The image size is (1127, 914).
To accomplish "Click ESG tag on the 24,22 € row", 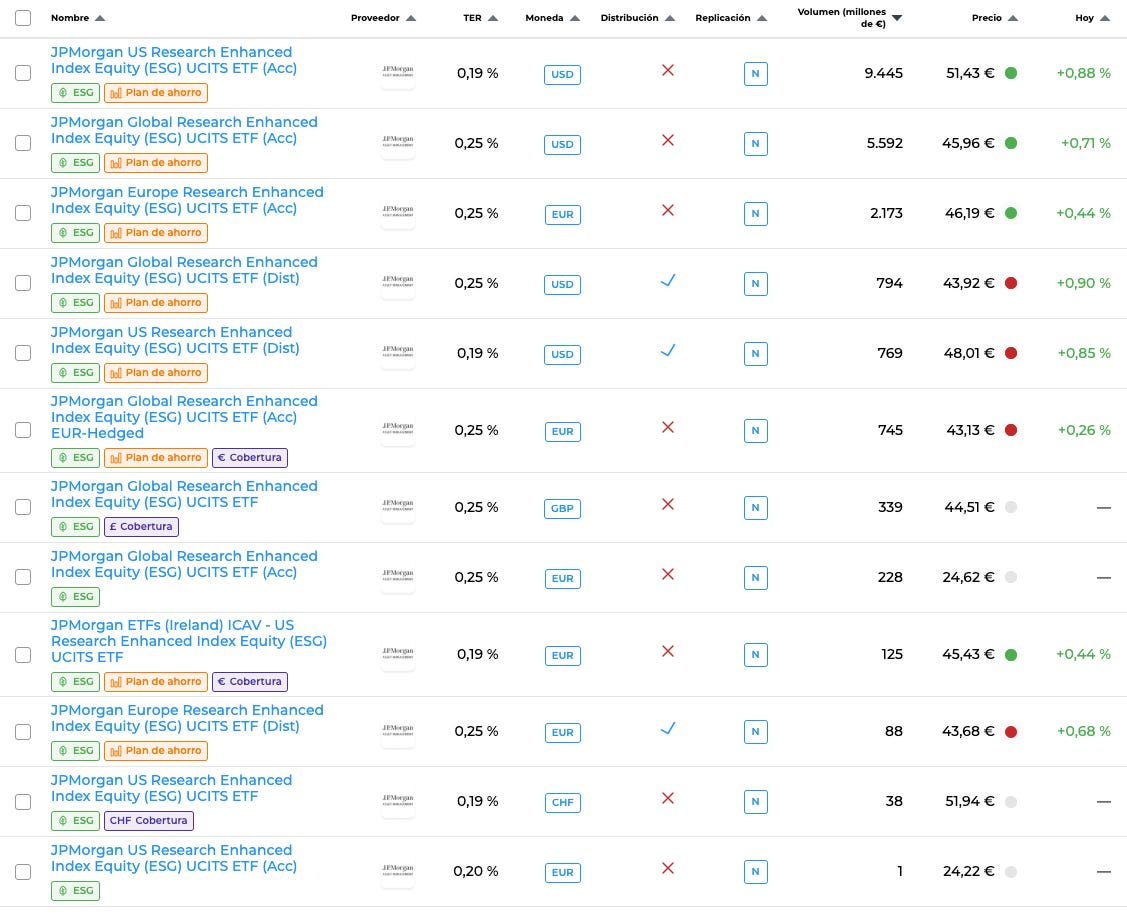I will point(75,891).
